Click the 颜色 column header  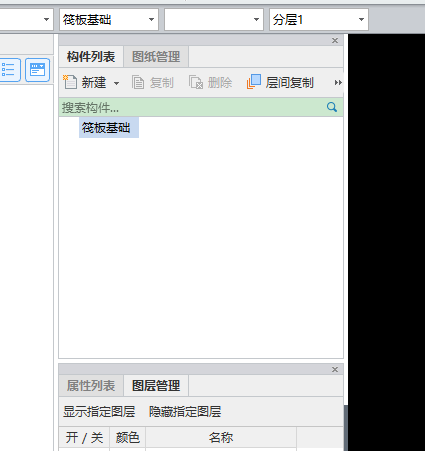point(128,437)
